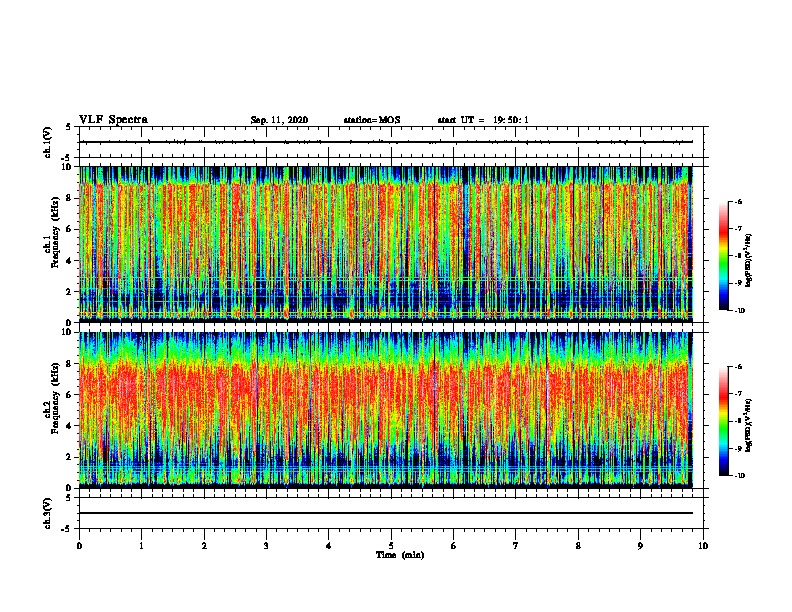Image resolution: width=792 pixels, height=612 pixels.
Task: Click the time axis tick label '5'
Action: pos(391,546)
